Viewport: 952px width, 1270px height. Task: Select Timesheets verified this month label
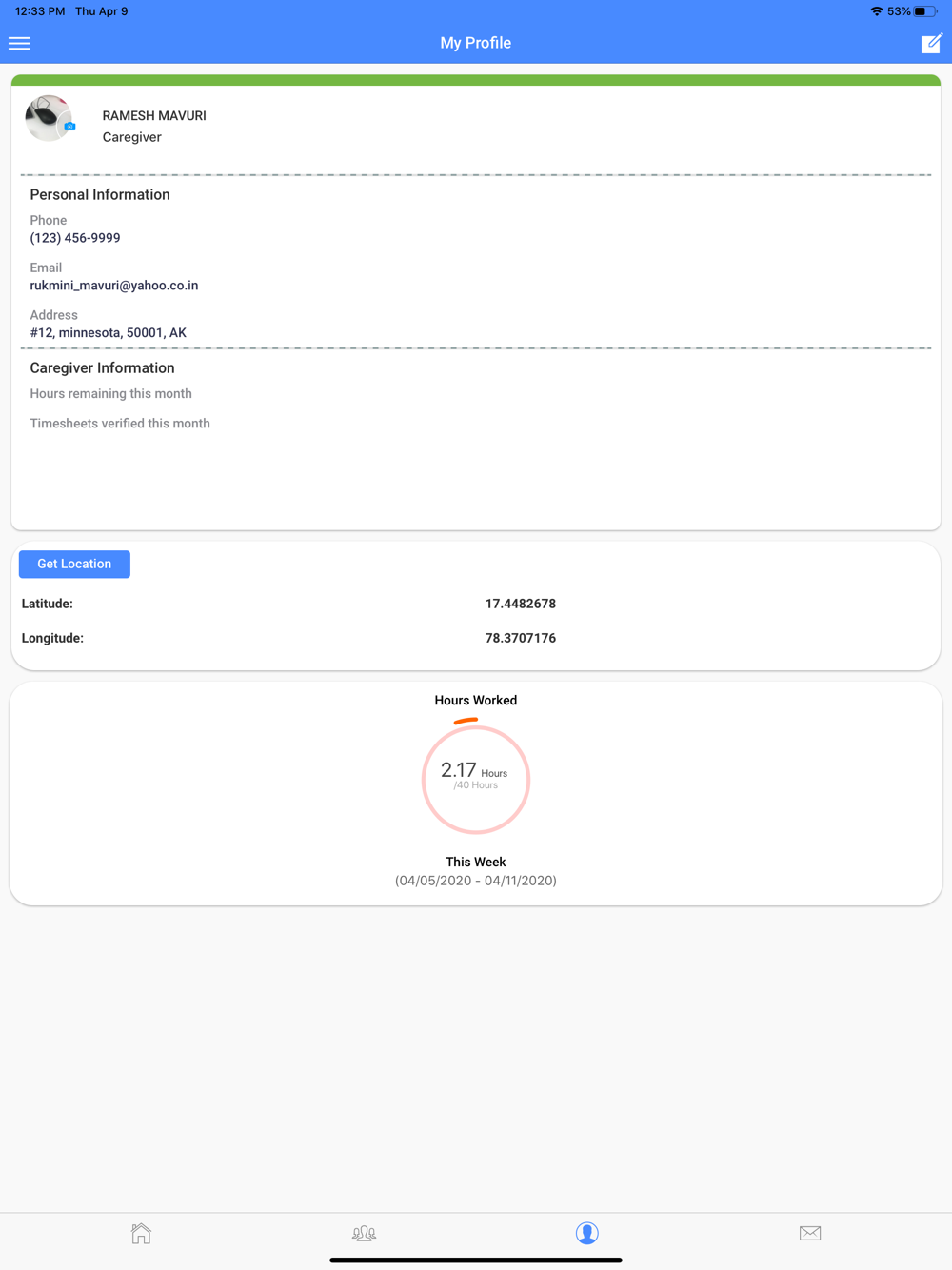120,424
